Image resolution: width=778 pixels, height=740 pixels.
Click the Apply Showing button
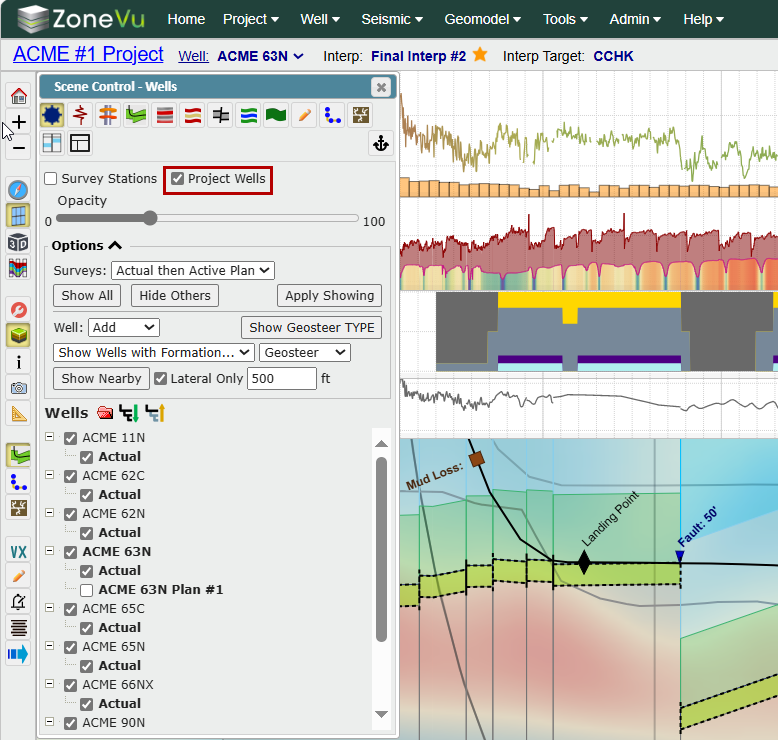(x=329, y=296)
